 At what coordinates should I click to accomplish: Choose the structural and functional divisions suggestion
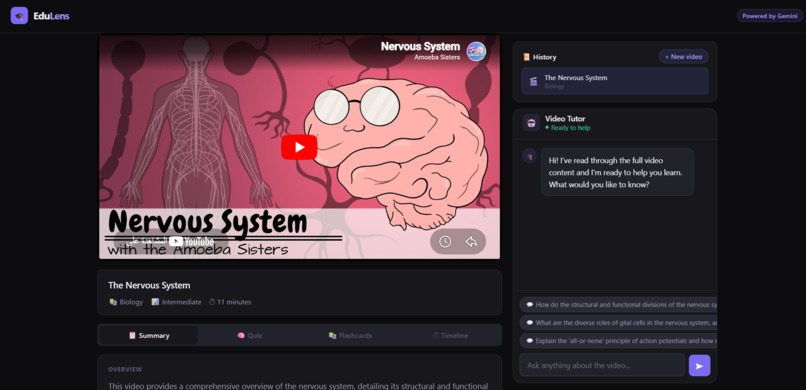(x=618, y=305)
